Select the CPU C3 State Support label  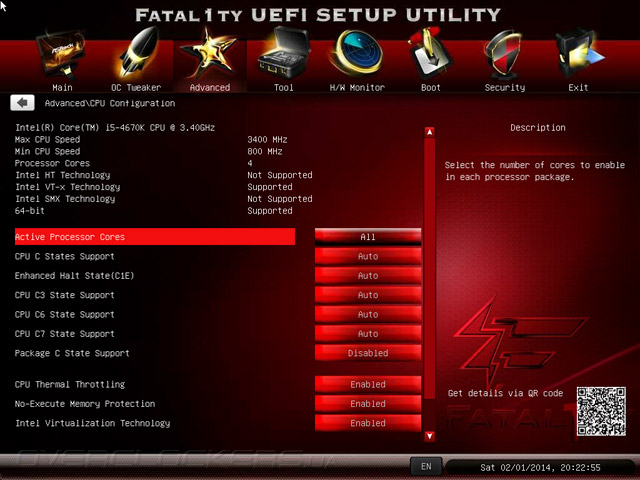coord(64,295)
